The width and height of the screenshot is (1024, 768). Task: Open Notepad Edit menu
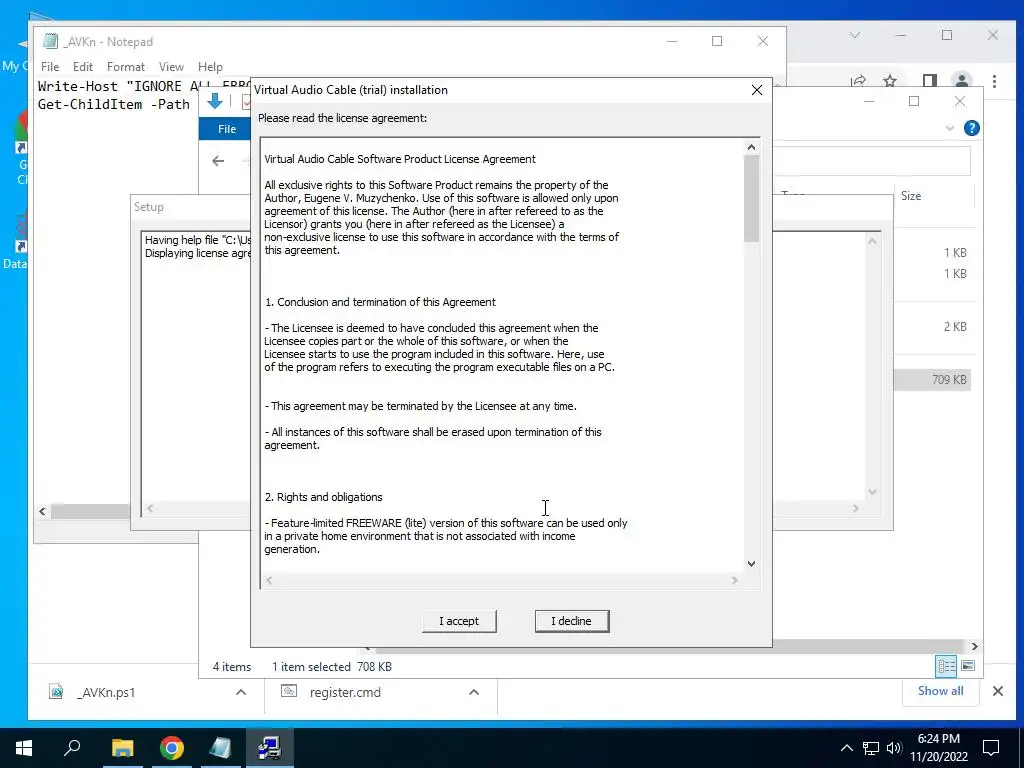(83, 67)
